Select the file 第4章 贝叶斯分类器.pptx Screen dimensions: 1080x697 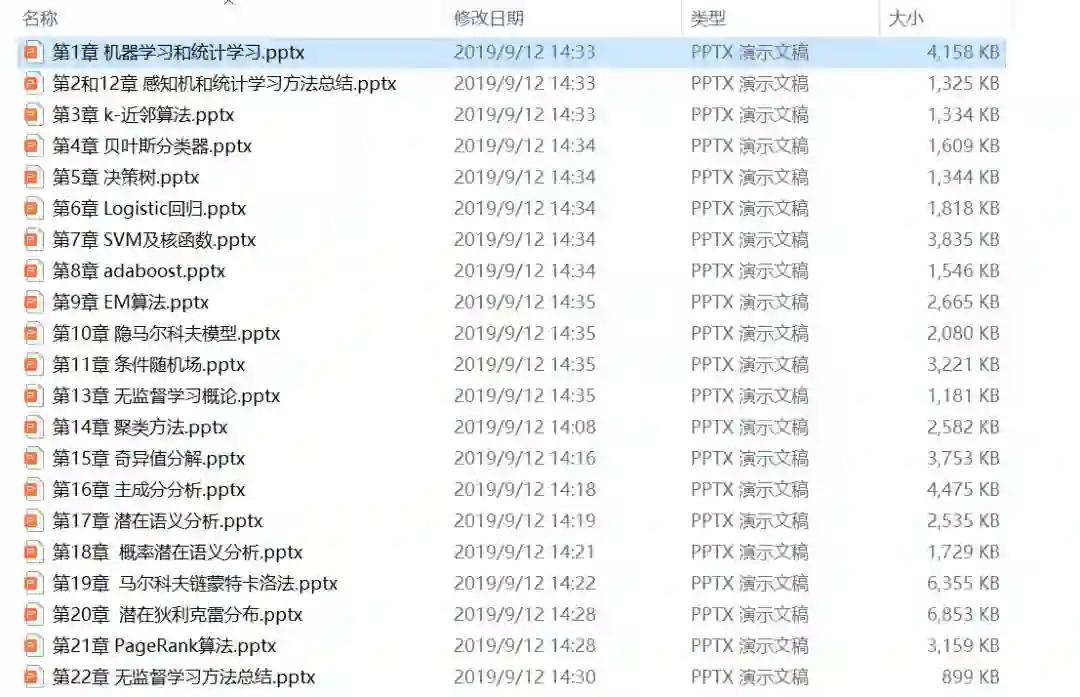(x=152, y=146)
